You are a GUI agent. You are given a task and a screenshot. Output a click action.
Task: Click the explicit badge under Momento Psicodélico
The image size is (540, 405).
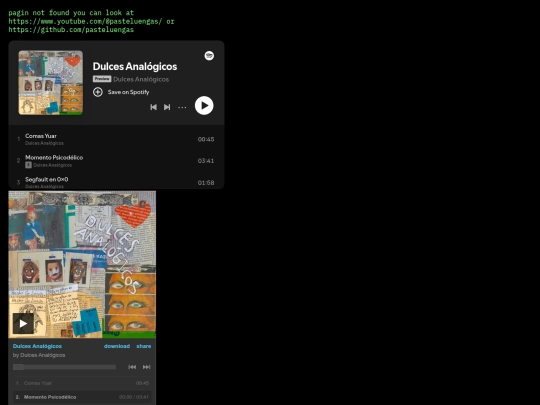[x=28, y=165]
